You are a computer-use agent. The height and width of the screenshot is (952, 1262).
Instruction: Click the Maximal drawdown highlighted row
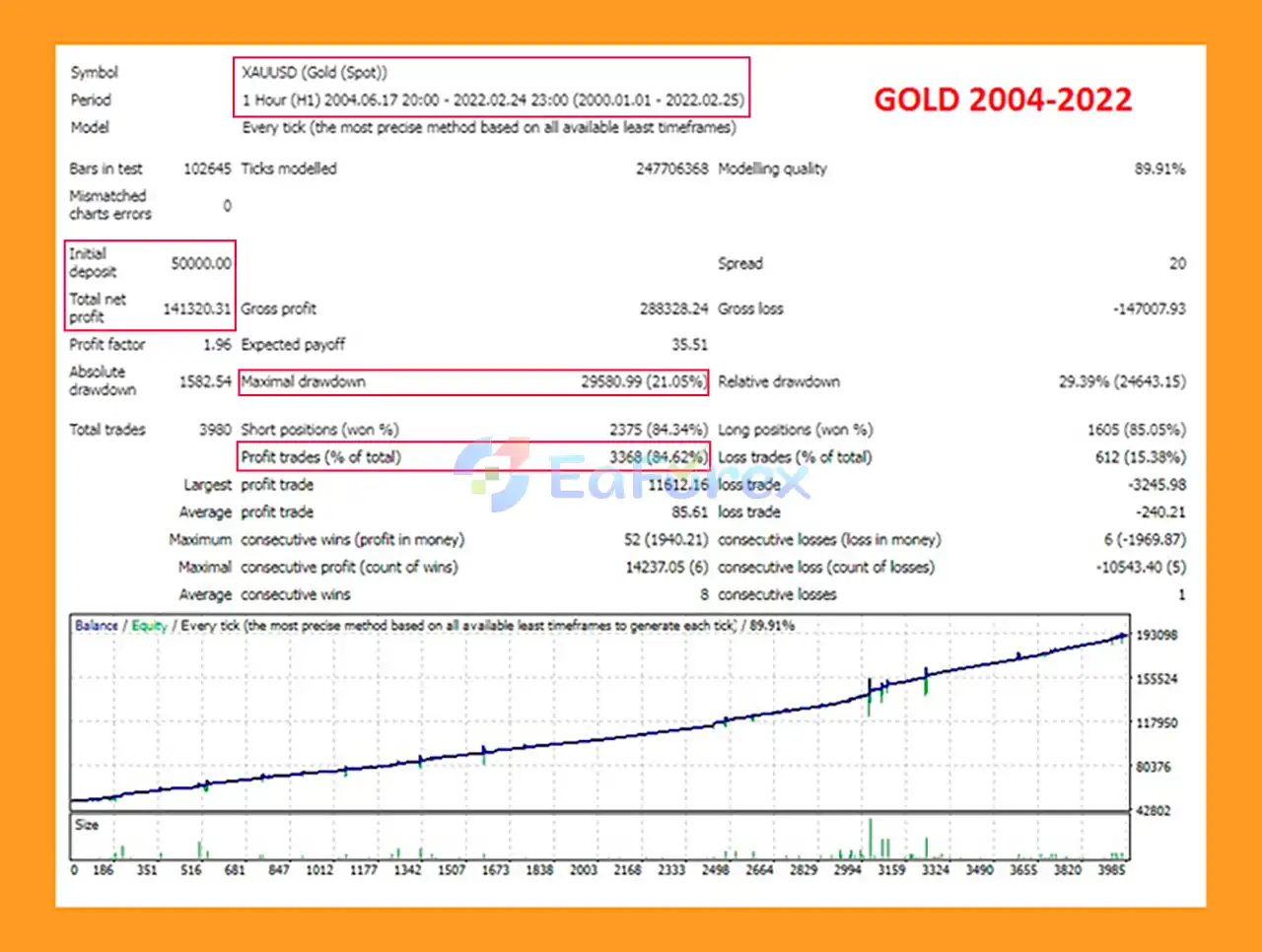(x=473, y=381)
